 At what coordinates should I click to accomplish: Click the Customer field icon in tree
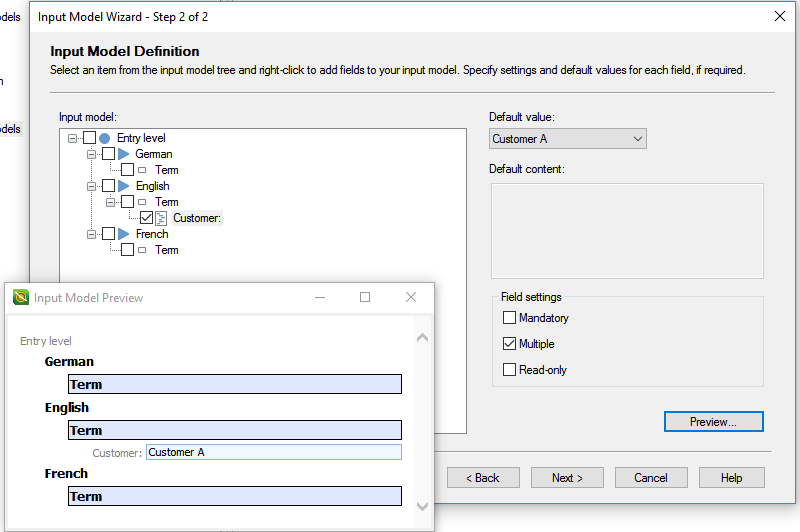161,218
